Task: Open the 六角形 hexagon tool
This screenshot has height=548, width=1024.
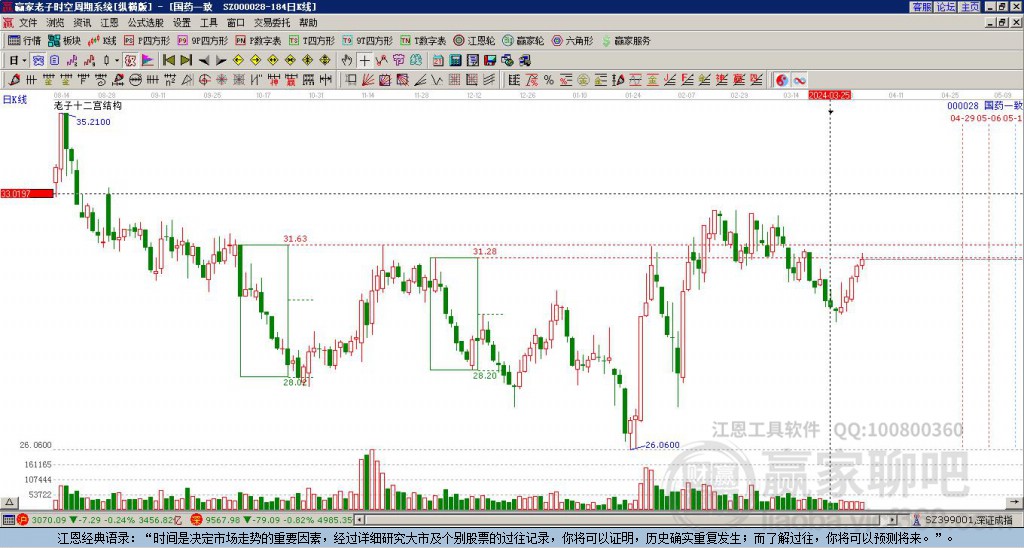Action: coord(572,40)
